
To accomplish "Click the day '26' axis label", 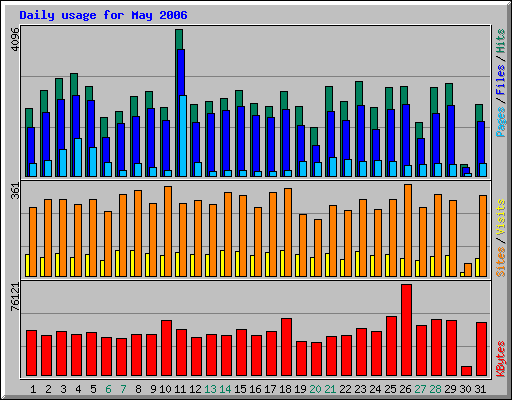I will pyautogui.click(x=405, y=389).
